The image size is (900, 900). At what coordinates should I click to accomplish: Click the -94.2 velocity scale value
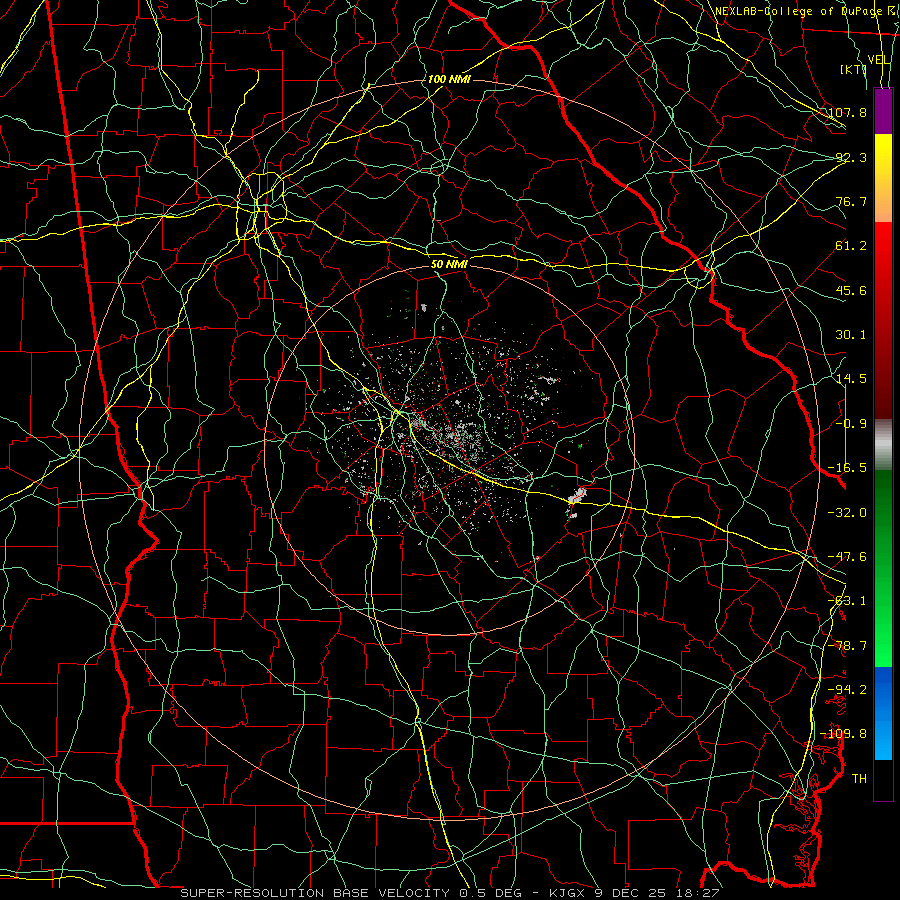pyautogui.click(x=848, y=689)
